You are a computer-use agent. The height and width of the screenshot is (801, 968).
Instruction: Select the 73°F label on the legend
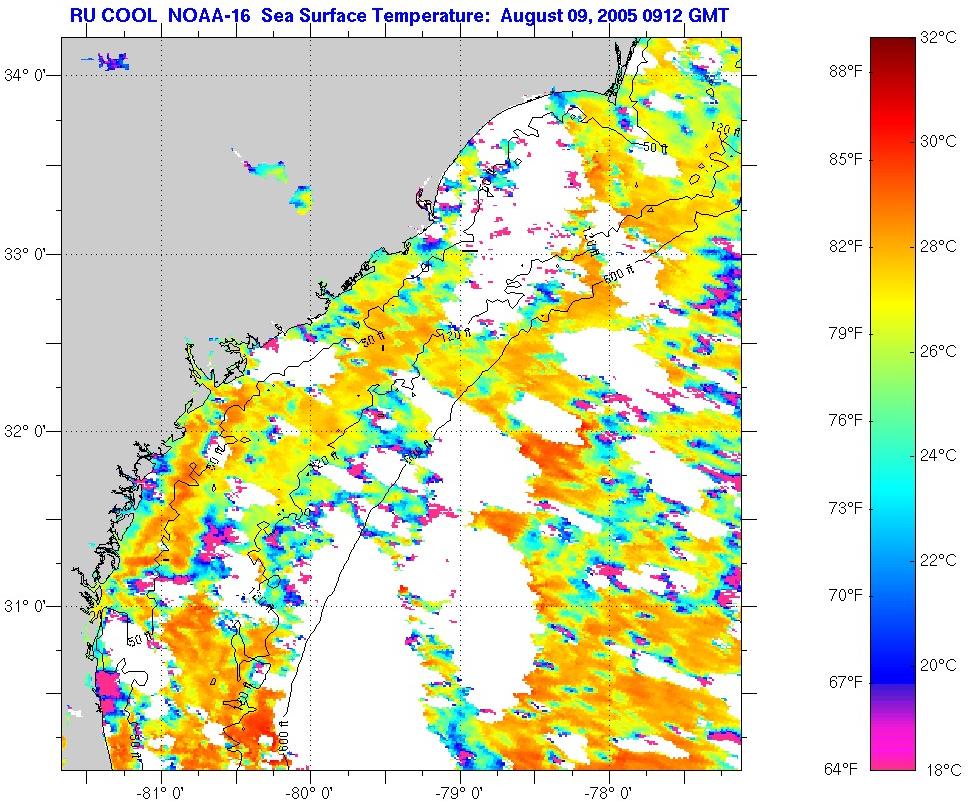pyautogui.click(x=845, y=508)
